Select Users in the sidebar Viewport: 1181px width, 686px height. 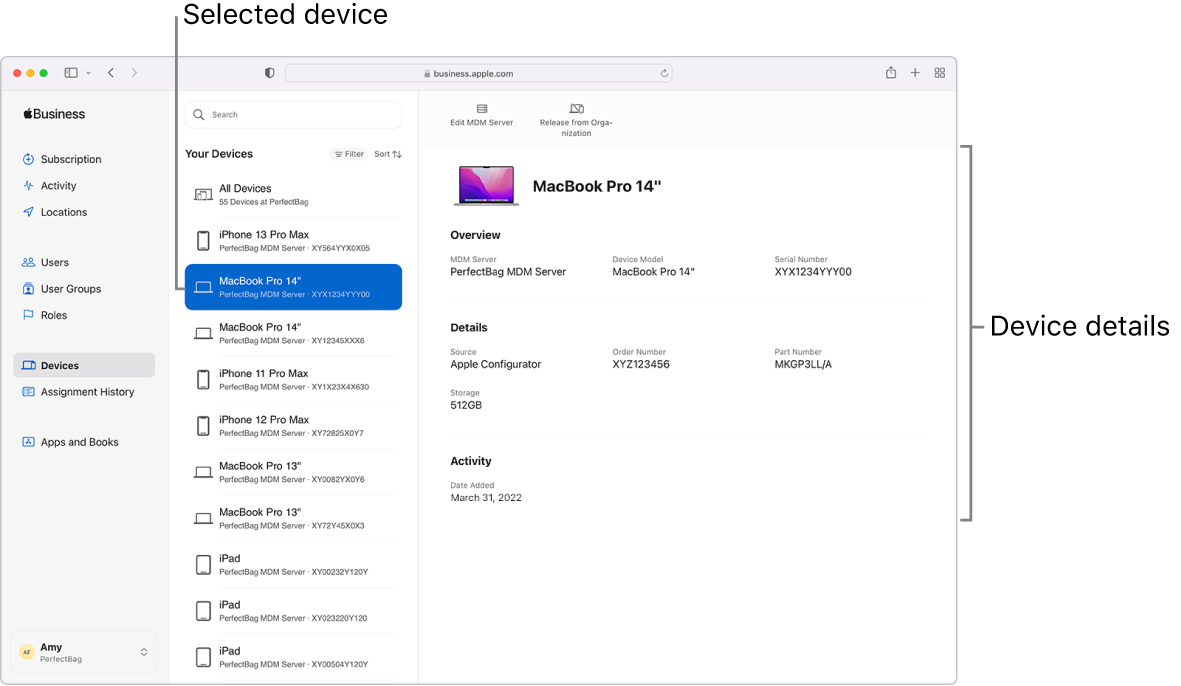click(x=54, y=262)
